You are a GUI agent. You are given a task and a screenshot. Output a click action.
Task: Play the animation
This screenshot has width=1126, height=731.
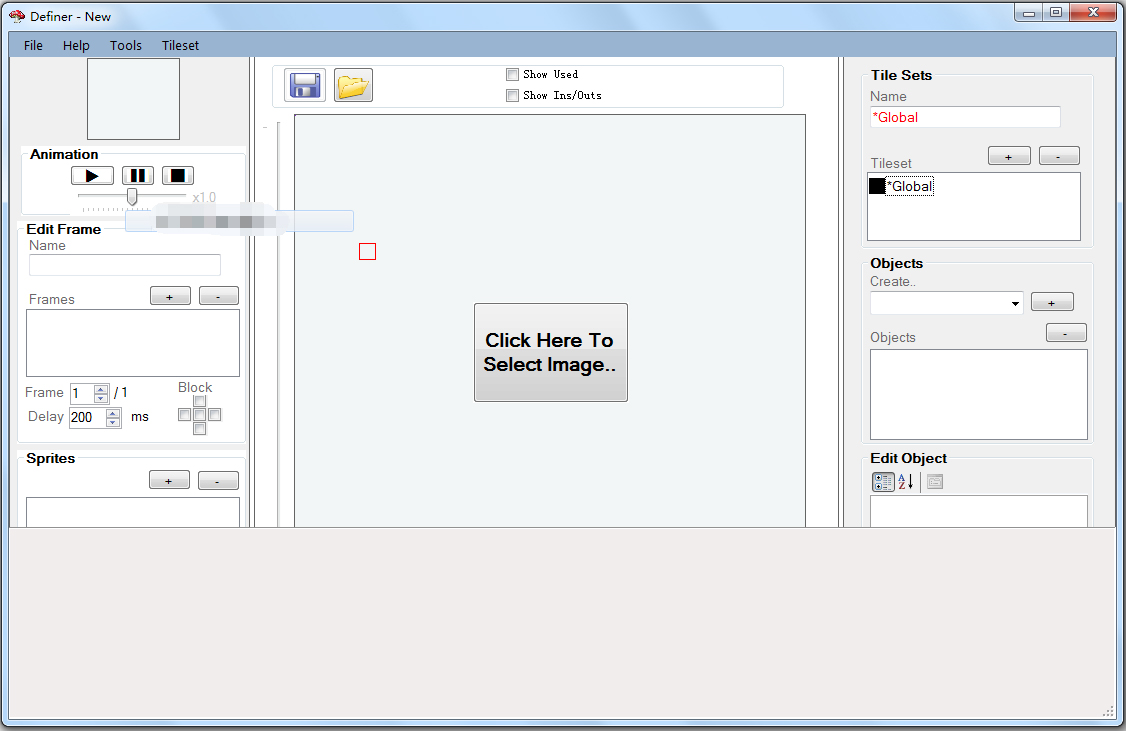[x=92, y=175]
